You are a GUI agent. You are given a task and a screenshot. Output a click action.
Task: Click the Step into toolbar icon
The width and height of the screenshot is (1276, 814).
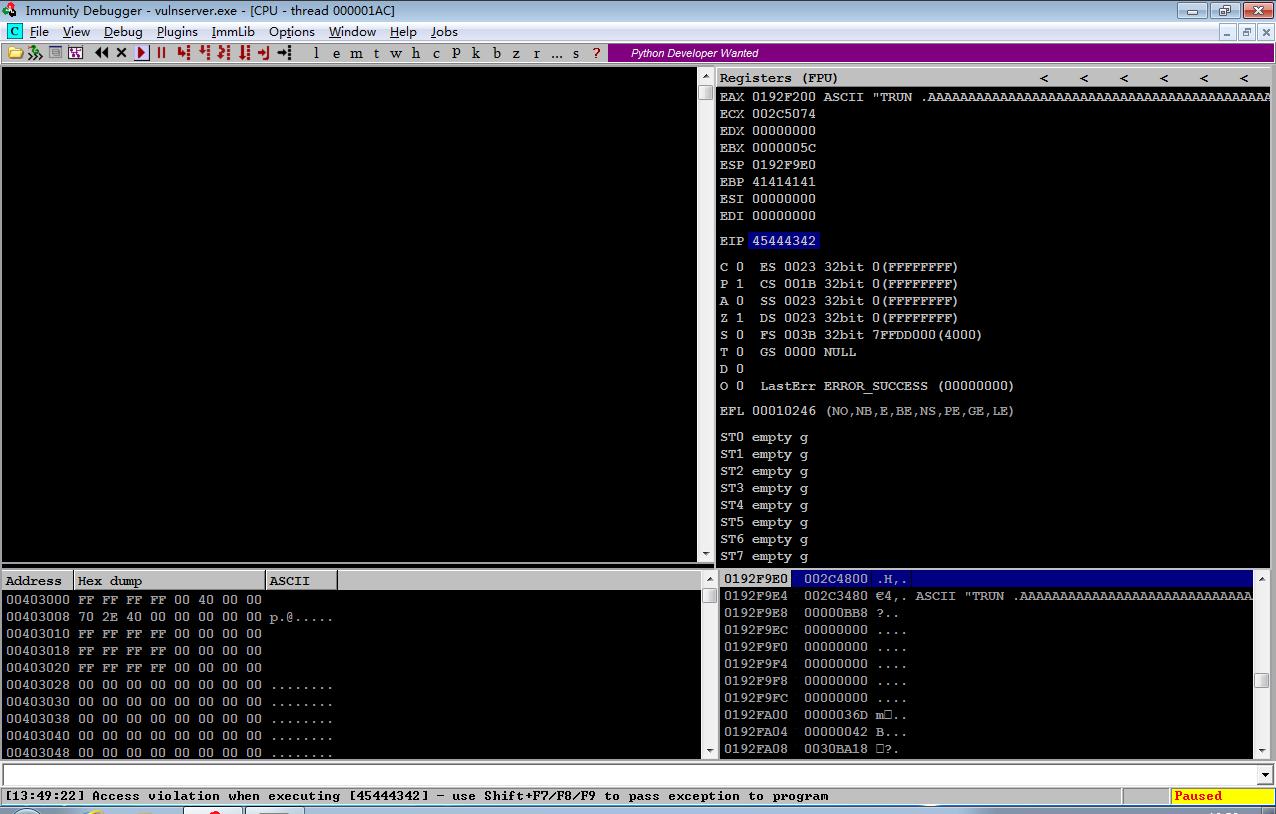183,53
